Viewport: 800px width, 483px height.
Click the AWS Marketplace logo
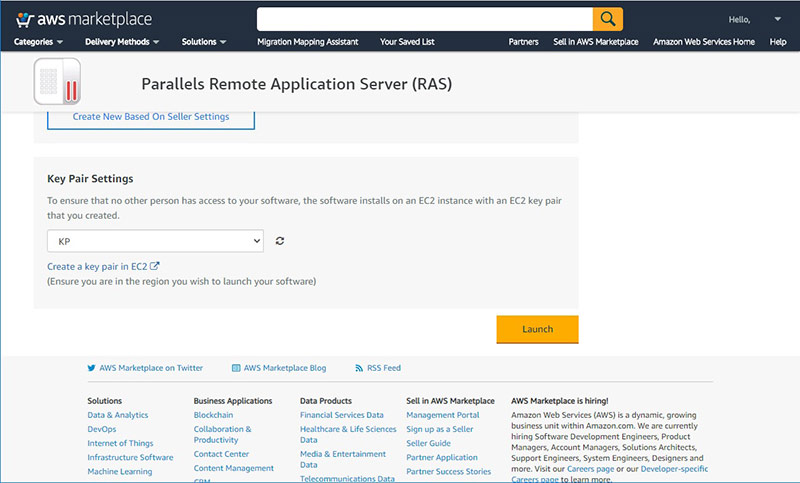(84, 19)
